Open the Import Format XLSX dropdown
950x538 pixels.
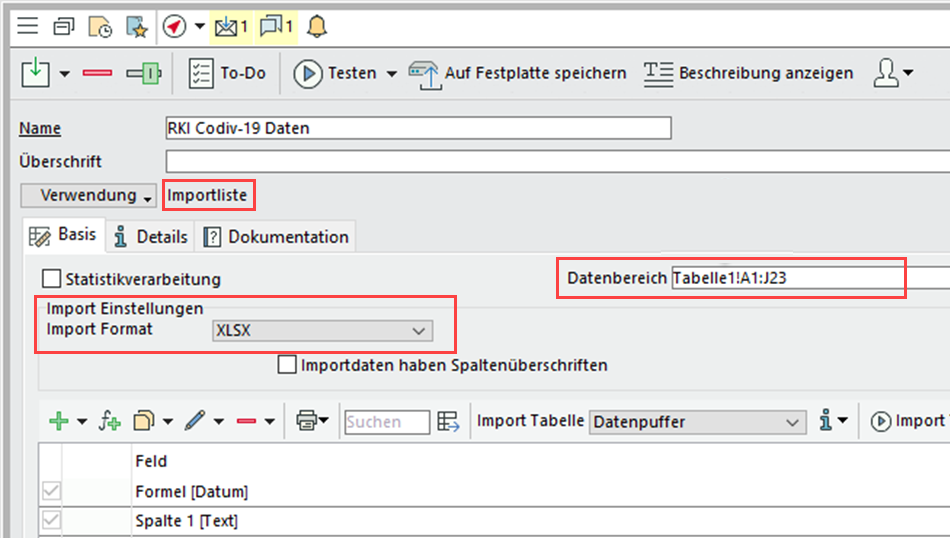pyautogui.click(x=321, y=331)
